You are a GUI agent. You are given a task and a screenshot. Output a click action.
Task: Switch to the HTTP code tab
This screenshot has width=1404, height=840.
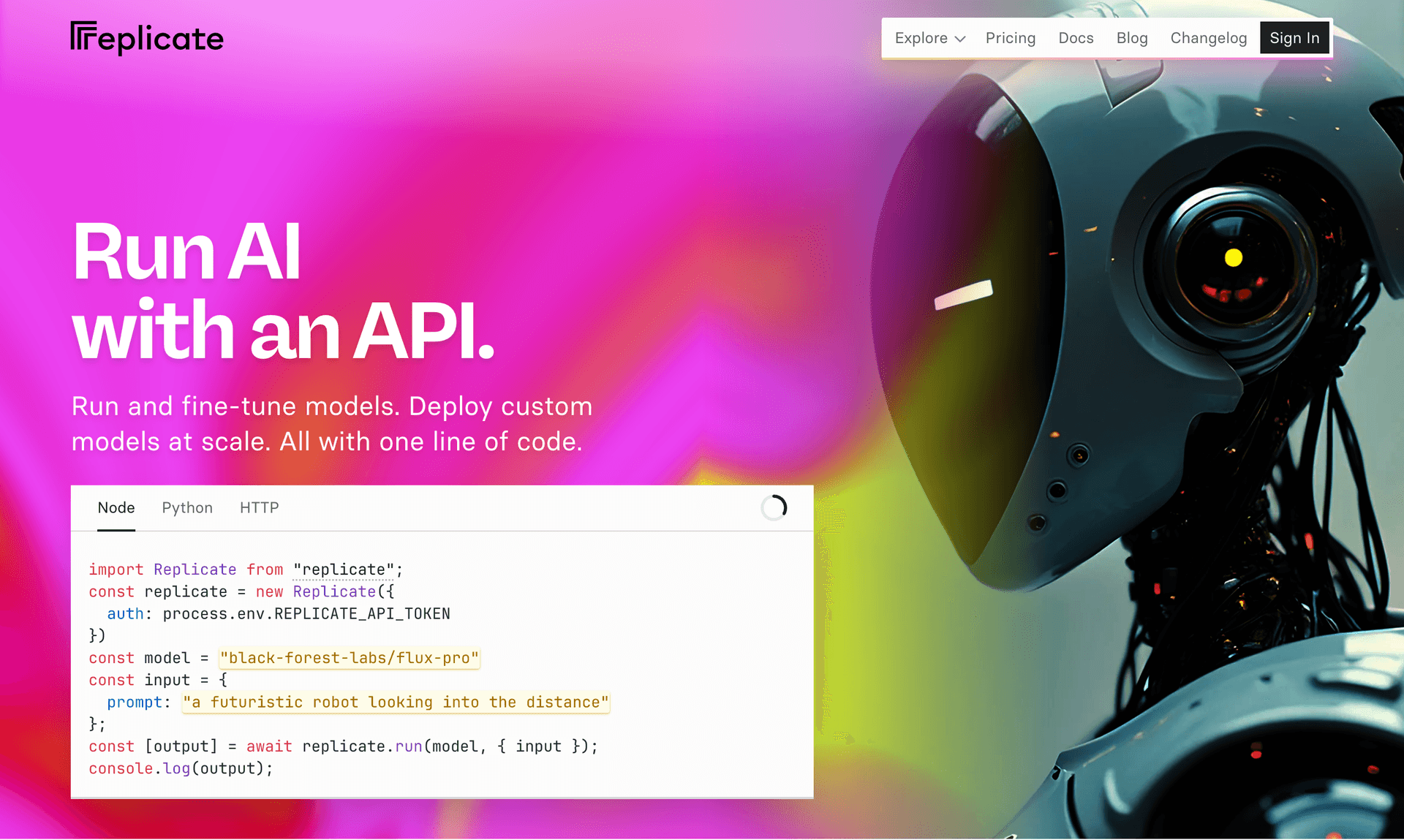point(259,507)
